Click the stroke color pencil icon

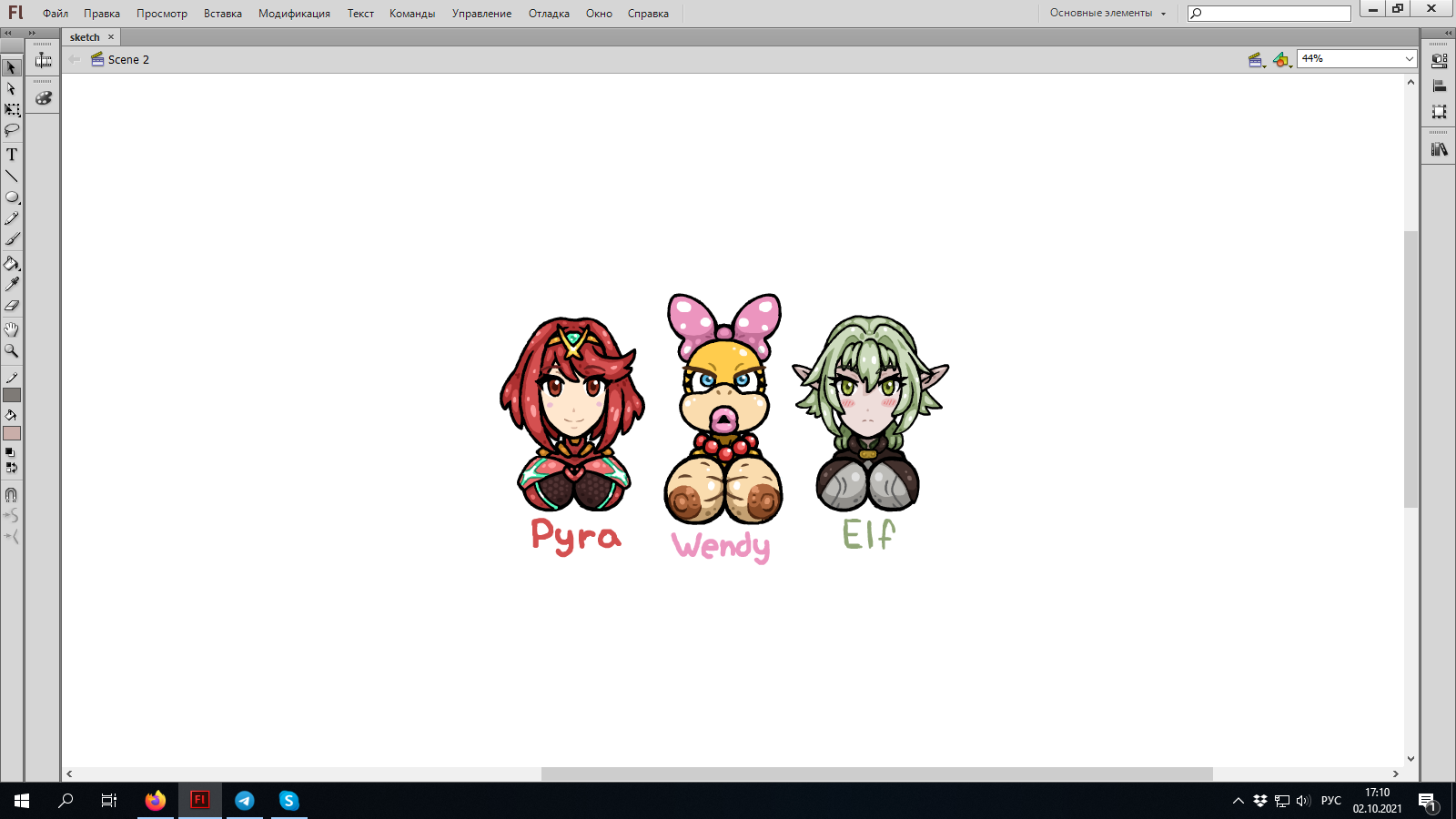pos(12,378)
